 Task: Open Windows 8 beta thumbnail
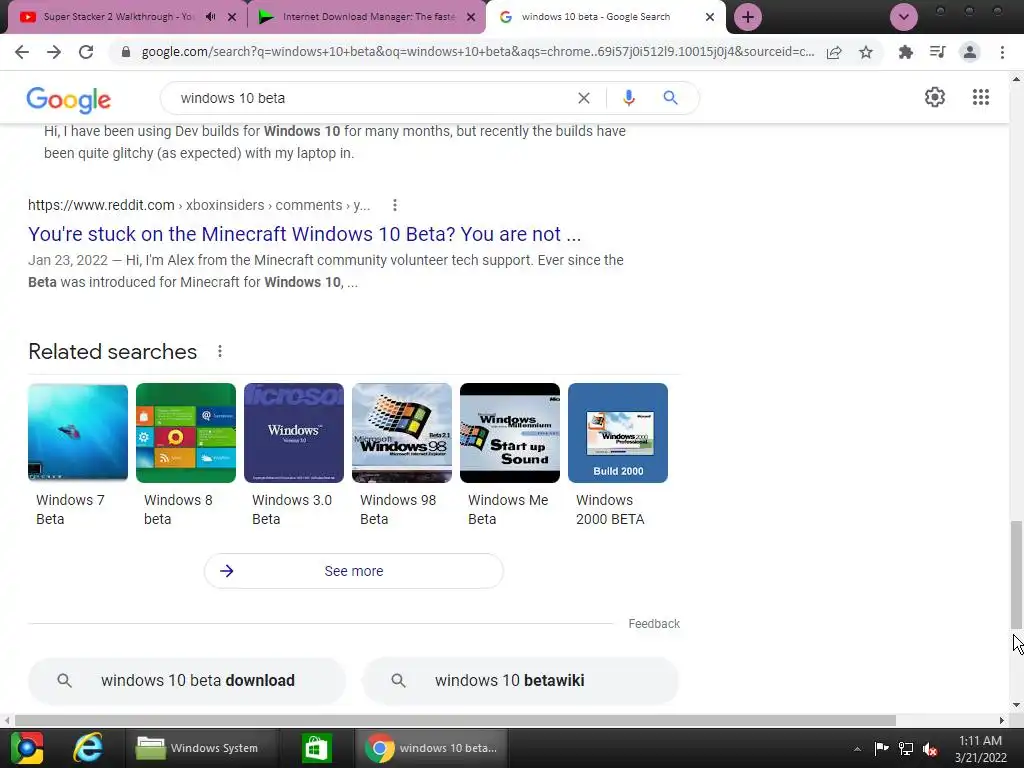point(186,433)
